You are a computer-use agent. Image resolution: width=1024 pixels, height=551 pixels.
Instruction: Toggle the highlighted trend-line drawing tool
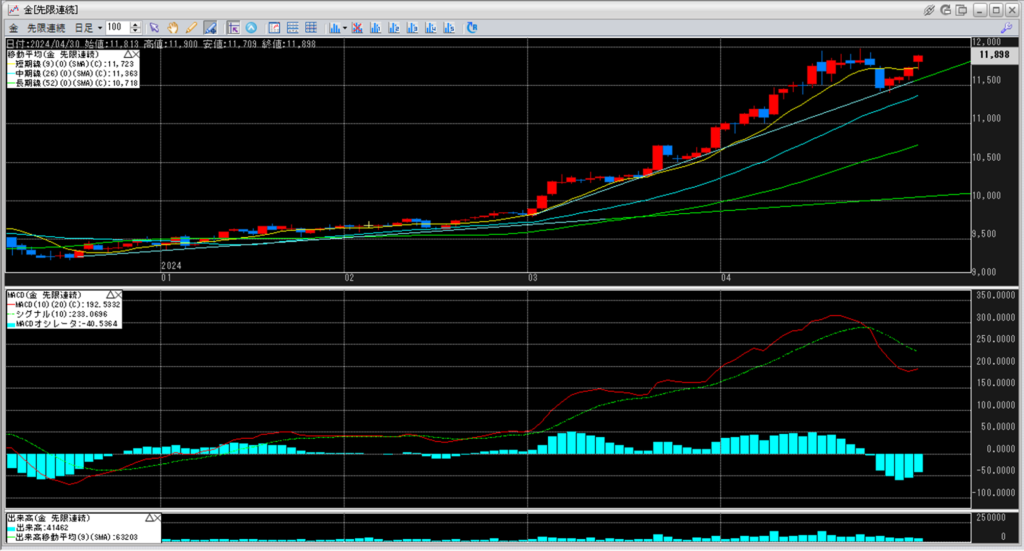click(x=209, y=27)
